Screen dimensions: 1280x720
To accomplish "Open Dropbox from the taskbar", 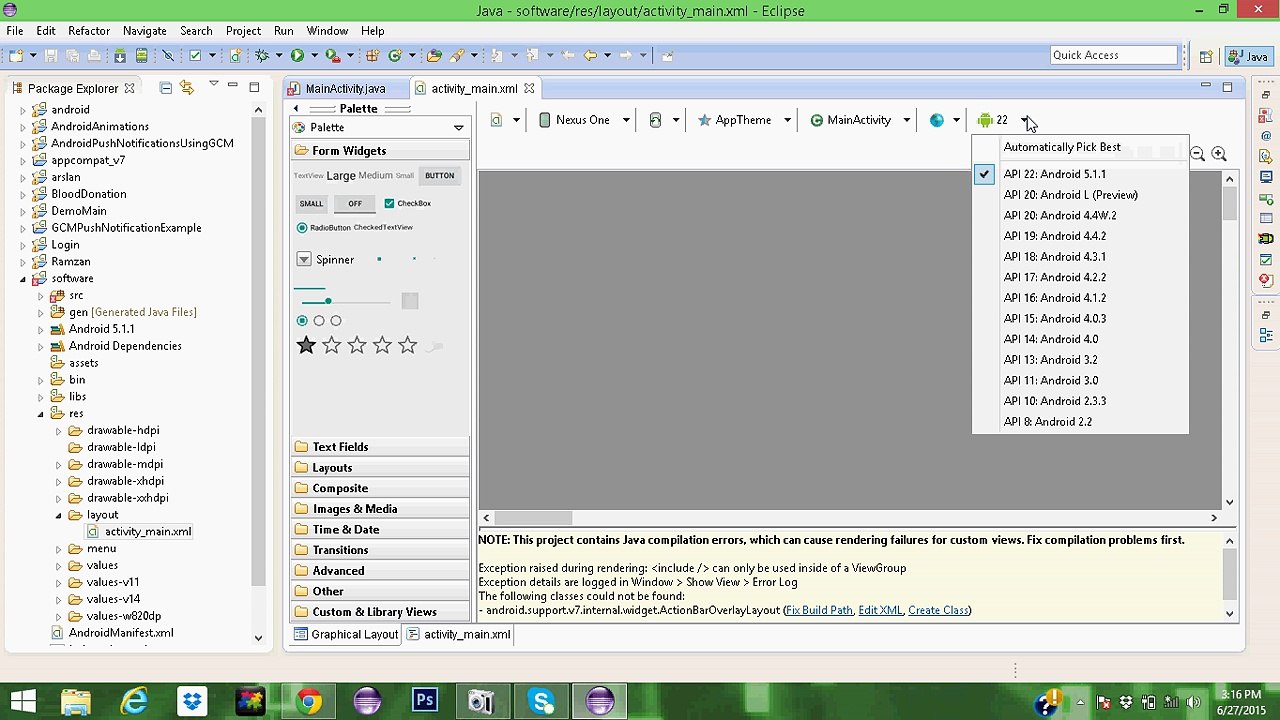I will [192, 701].
